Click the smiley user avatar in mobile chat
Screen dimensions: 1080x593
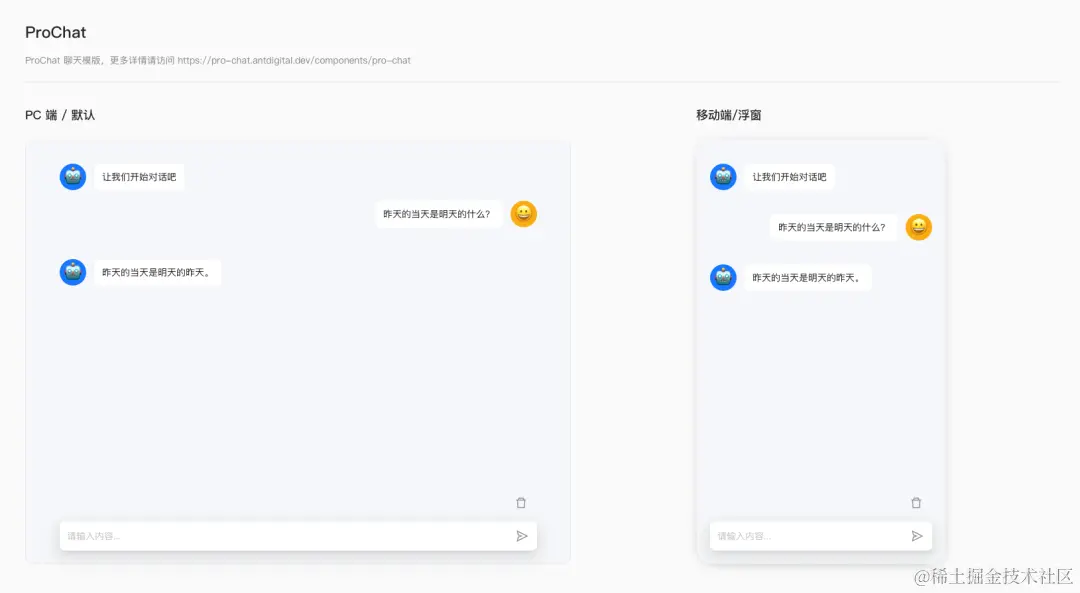pos(918,227)
